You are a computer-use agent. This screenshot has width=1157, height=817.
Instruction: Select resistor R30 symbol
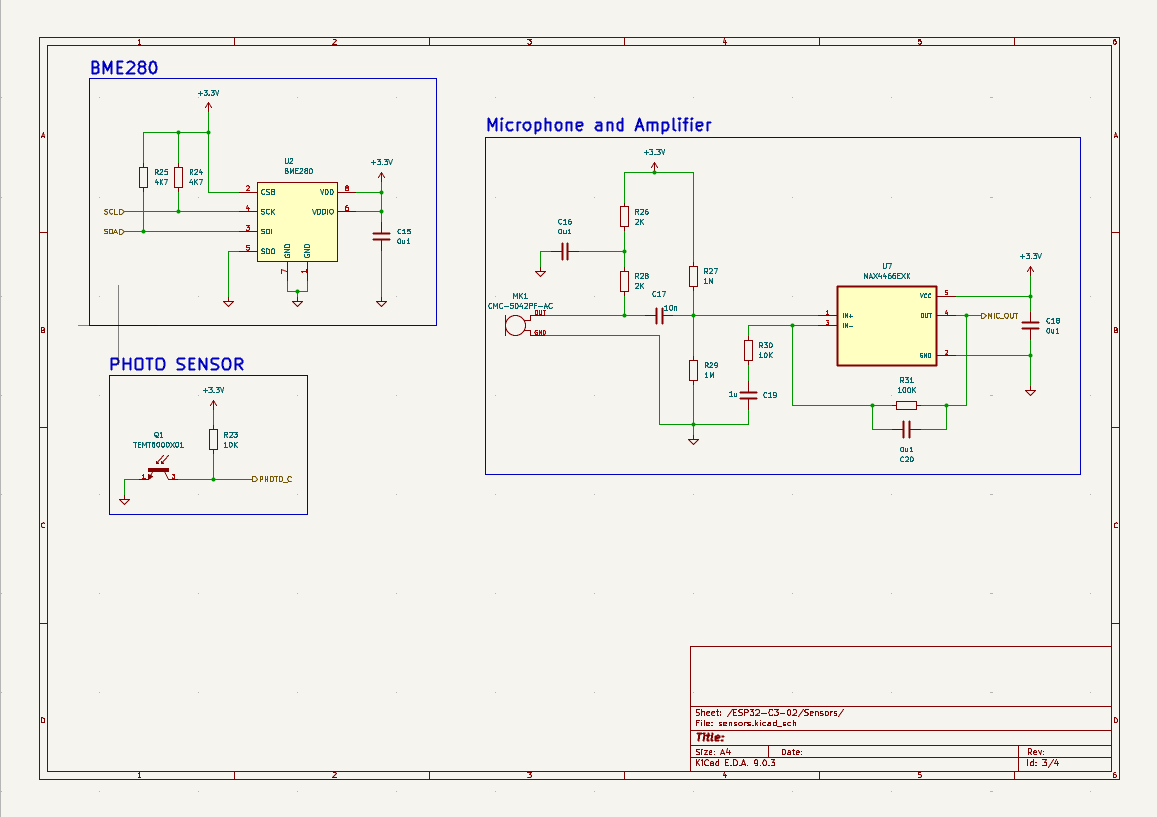coord(748,350)
